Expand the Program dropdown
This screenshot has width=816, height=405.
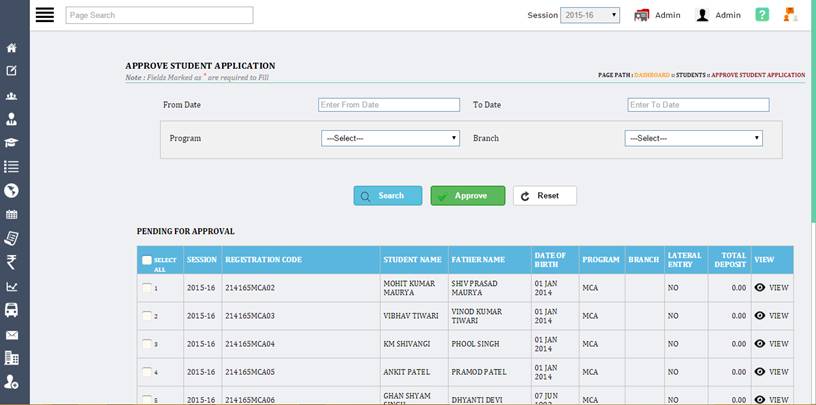[x=390, y=138]
